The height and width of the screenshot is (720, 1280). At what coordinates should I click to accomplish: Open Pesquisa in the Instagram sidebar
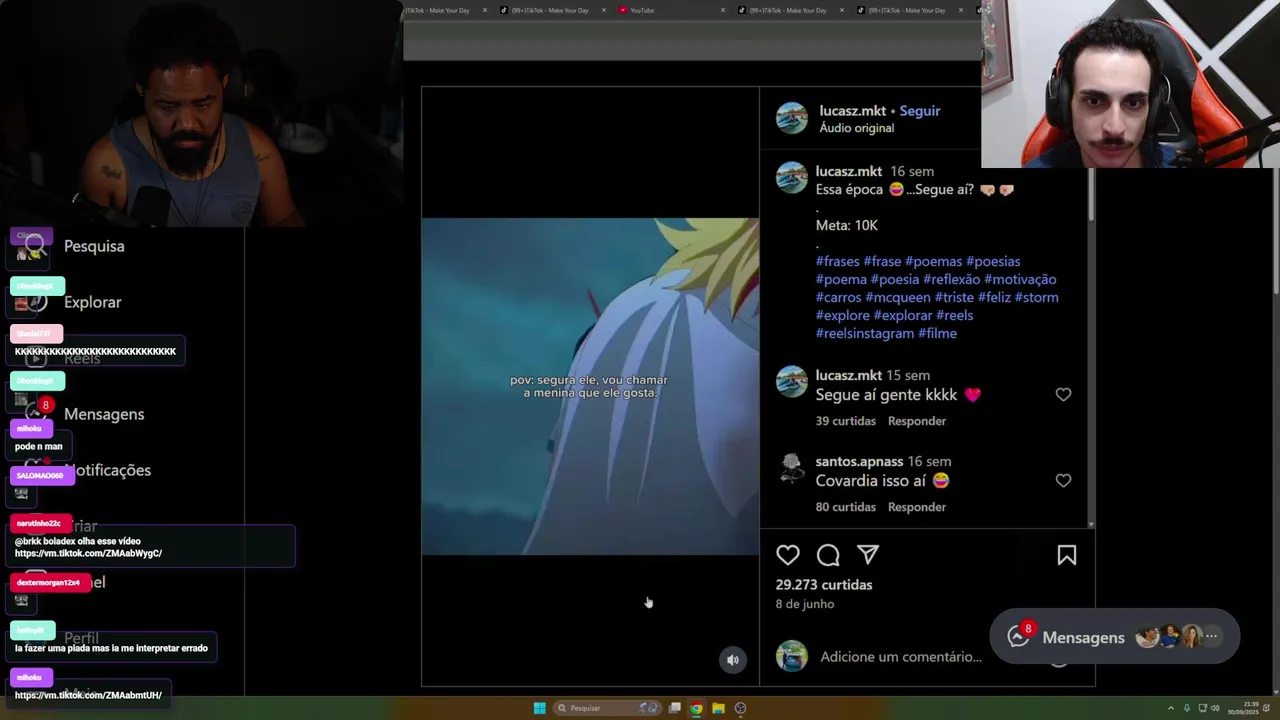coord(94,246)
